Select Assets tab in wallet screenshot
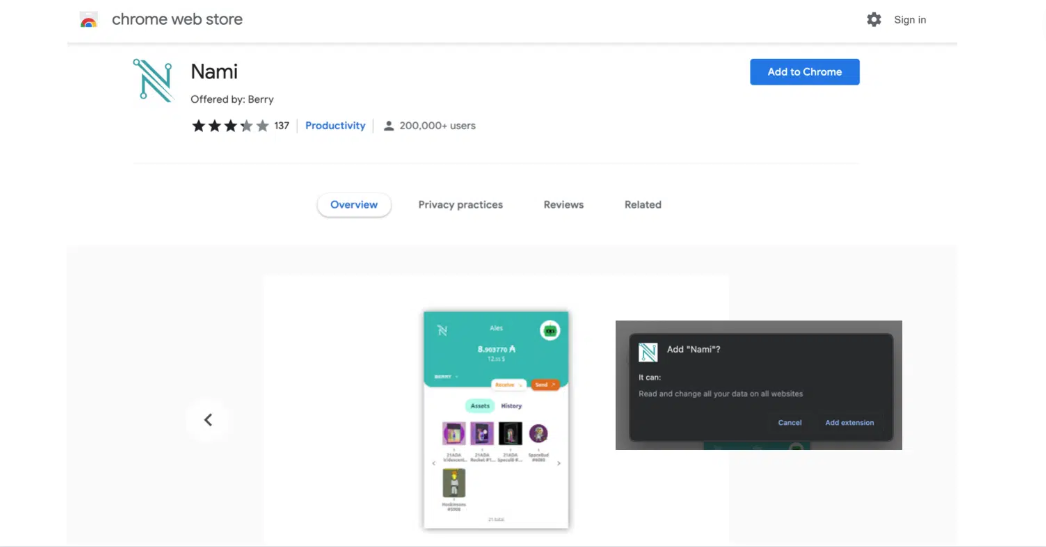This screenshot has width=1046, height=547. click(x=480, y=406)
